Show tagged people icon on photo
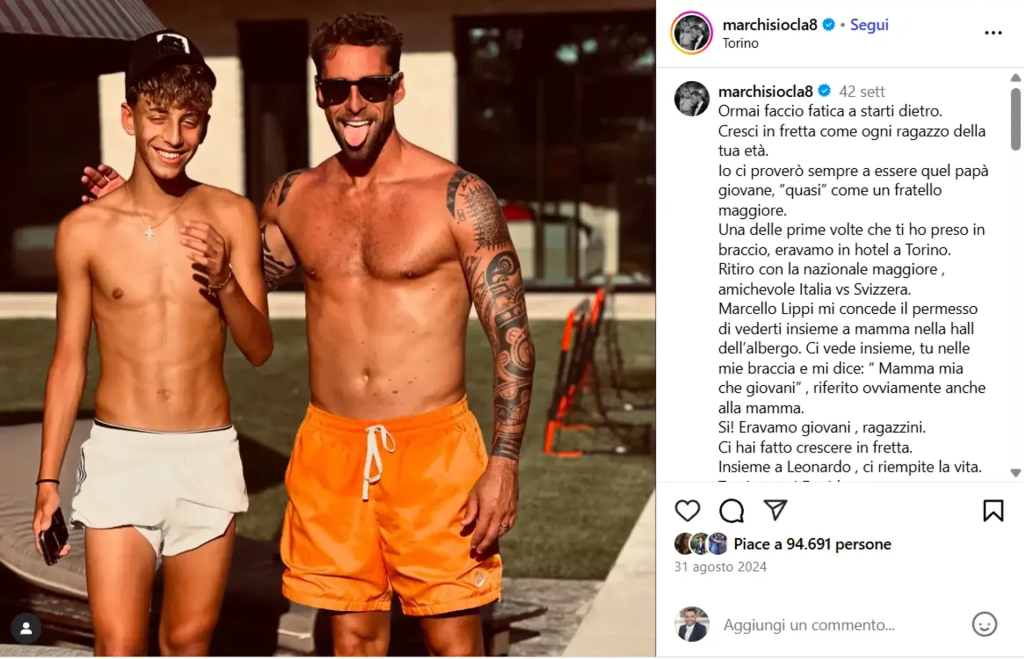Viewport: 1024px width, 659px height. (x=26, y=628)
